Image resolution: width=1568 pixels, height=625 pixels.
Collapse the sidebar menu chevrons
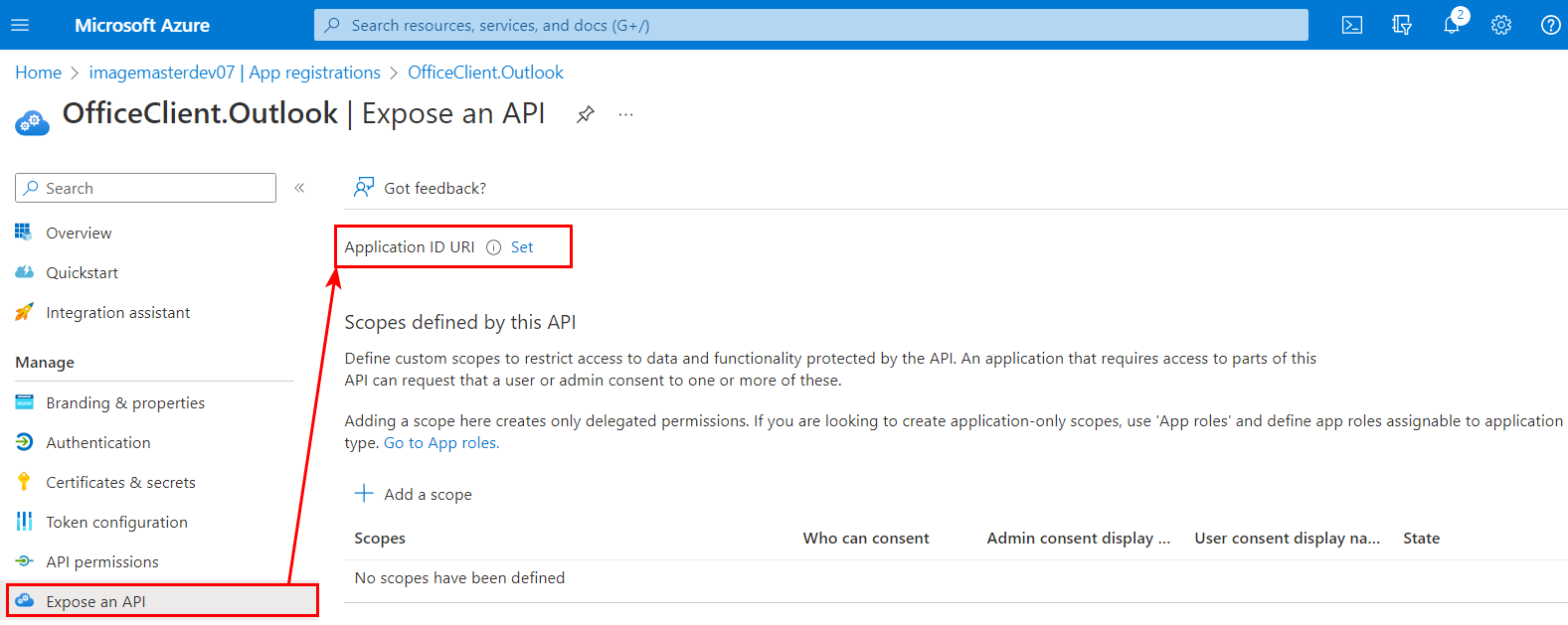click(x=299, y=188)
